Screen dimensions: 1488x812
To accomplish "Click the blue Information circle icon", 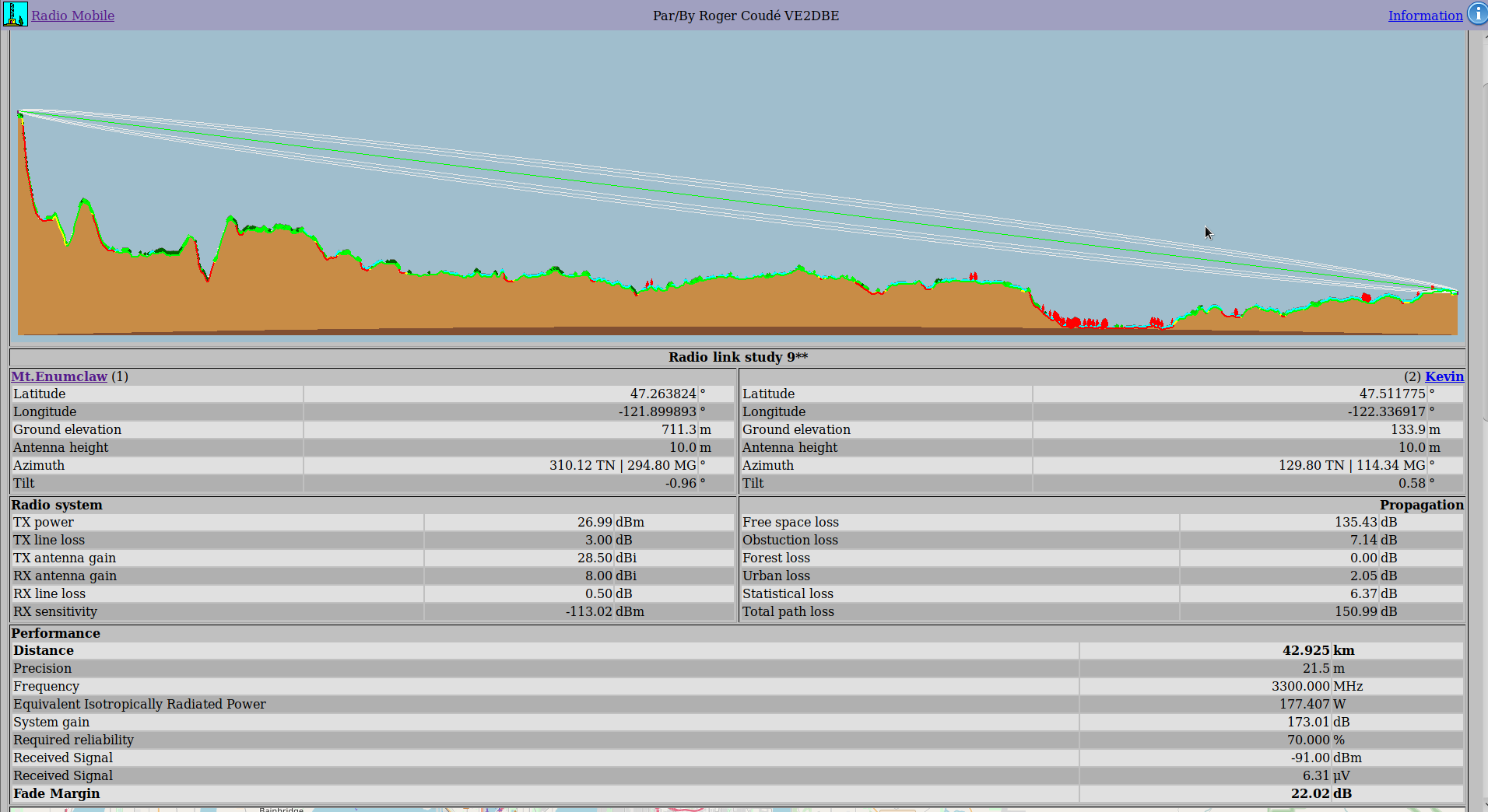I will tap(1476, 14).
